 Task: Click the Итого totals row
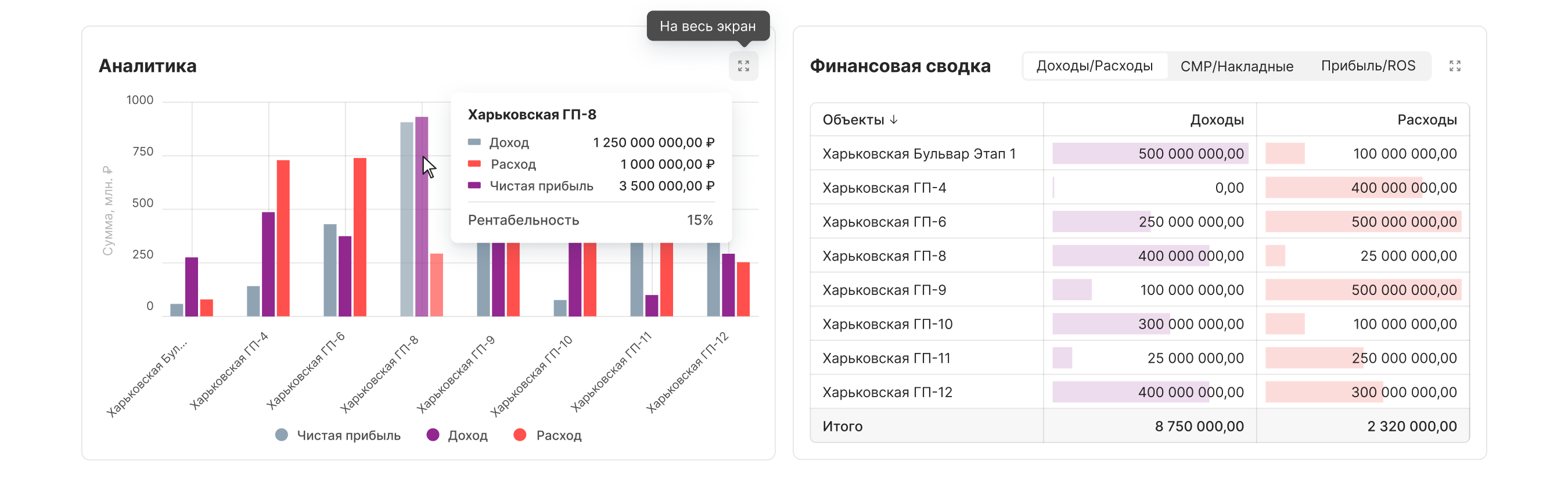tap(1138, 426)
